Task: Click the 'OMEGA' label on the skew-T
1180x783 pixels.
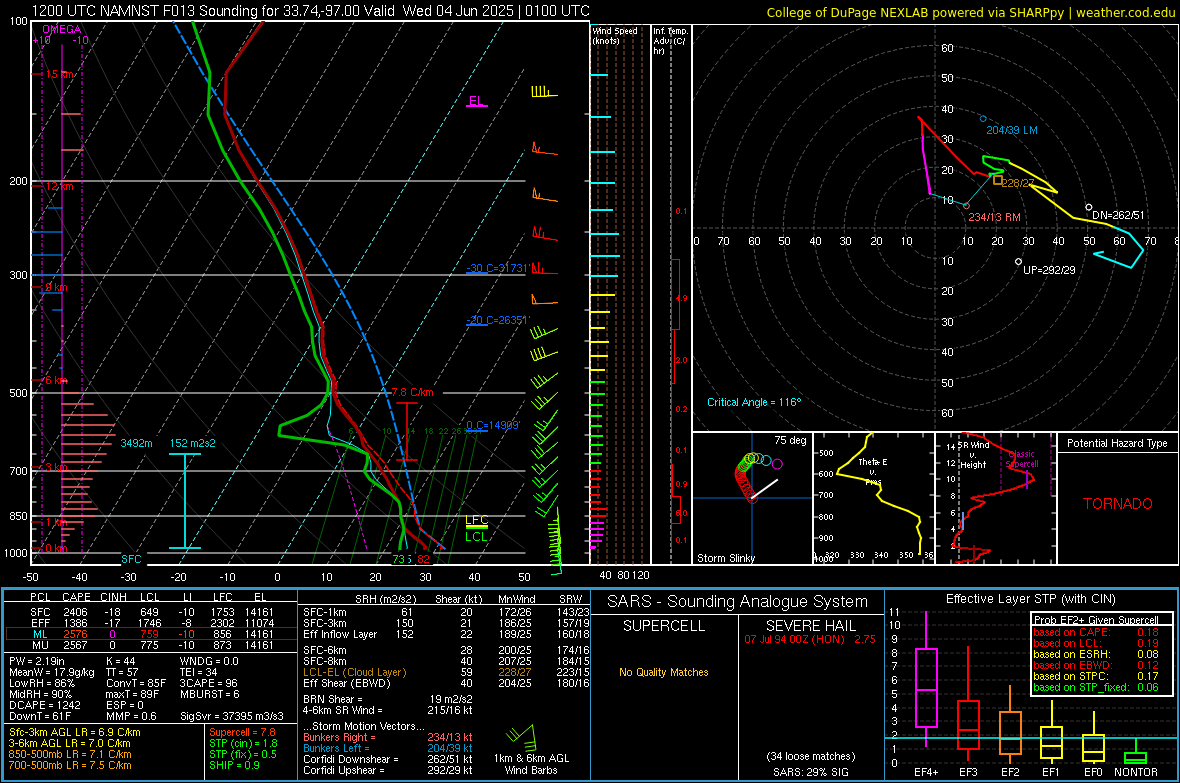Action: pos(62,29)
